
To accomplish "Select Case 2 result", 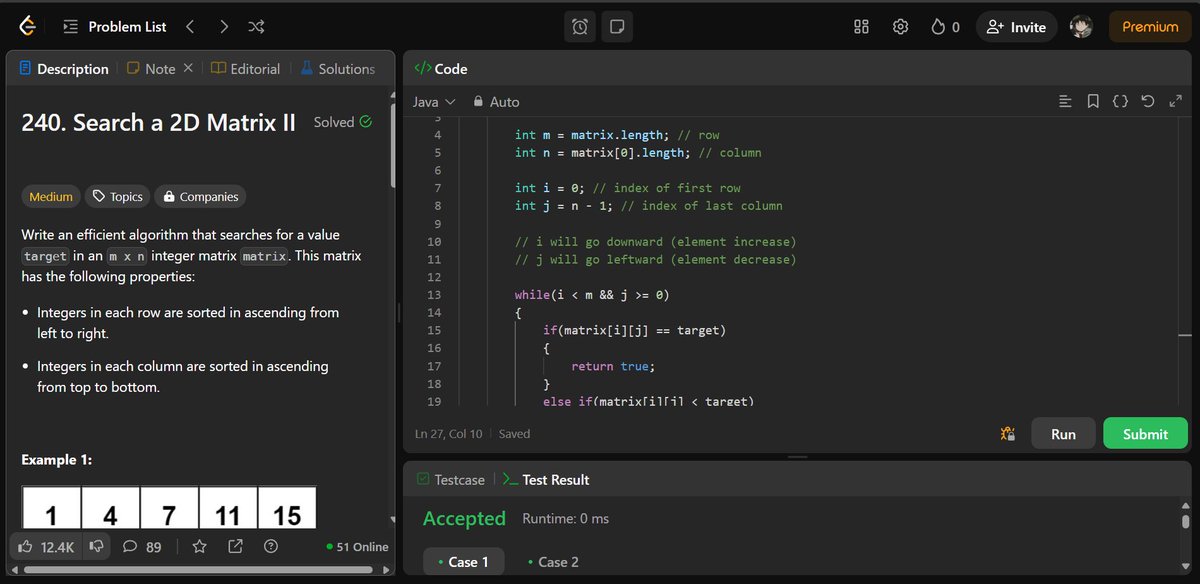I will [552, 562].
